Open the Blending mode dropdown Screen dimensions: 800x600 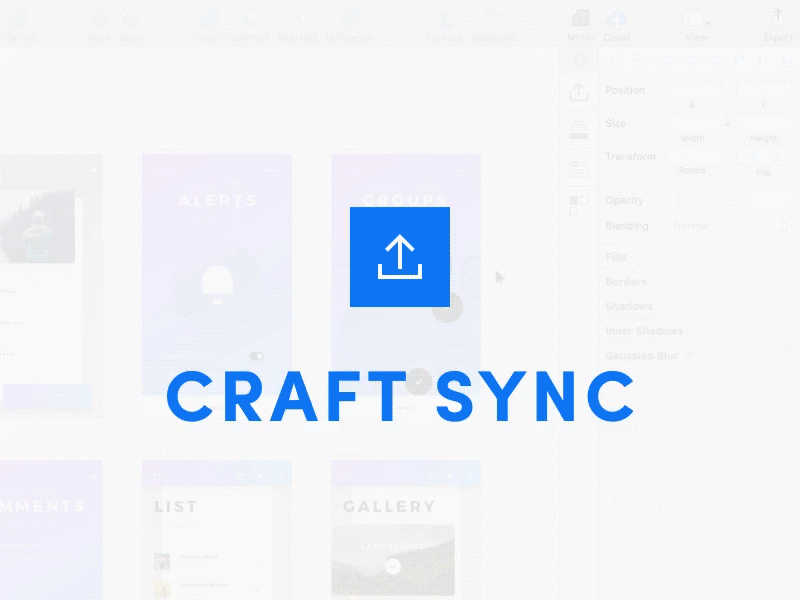pos(730,226)
